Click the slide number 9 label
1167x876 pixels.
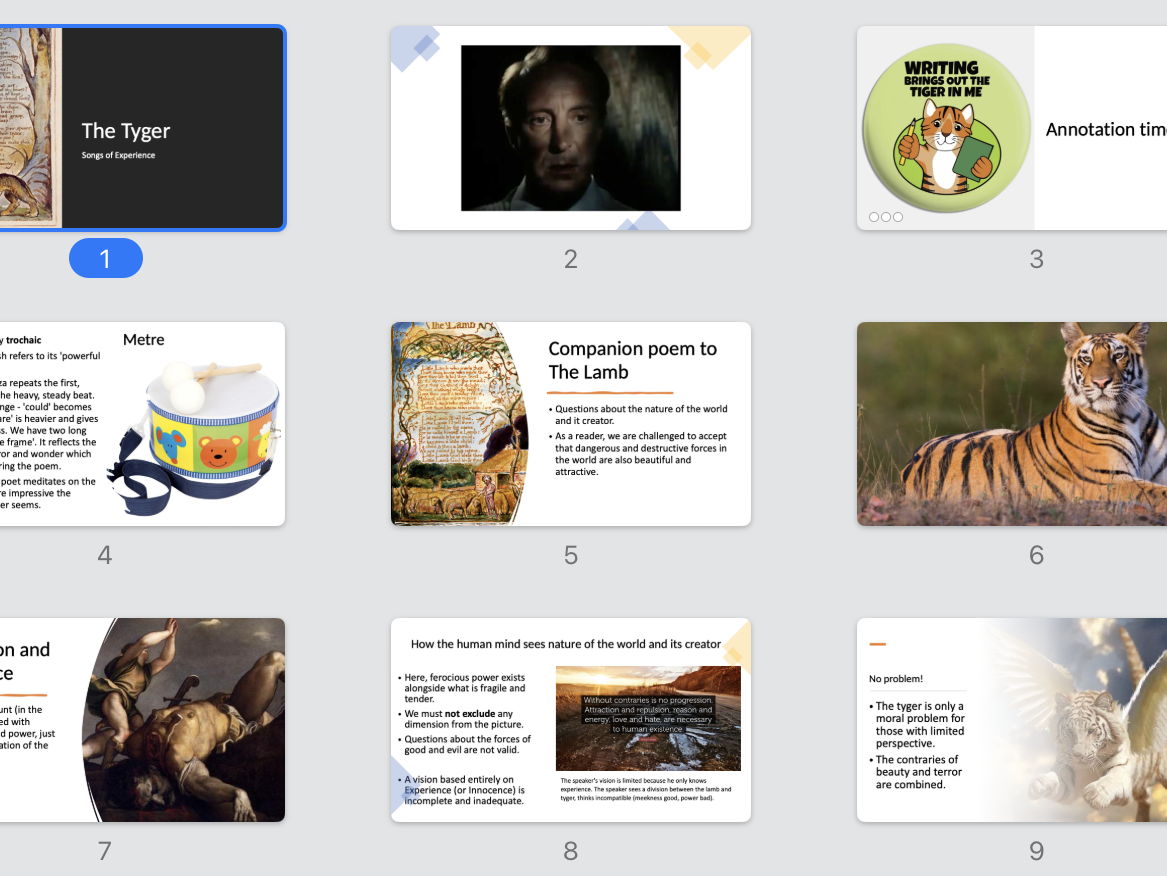[x=1037, y=851]
